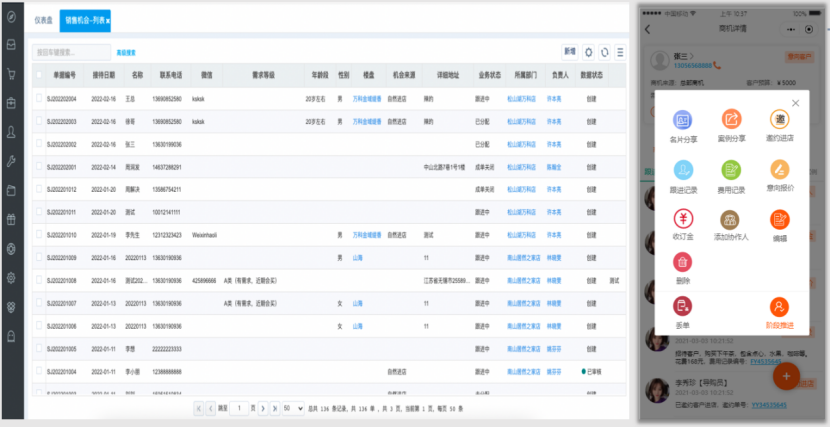Image resolution: width=830 pixels, height=427 pixels.
Task: Go to the last page
Action: [275, 408]
